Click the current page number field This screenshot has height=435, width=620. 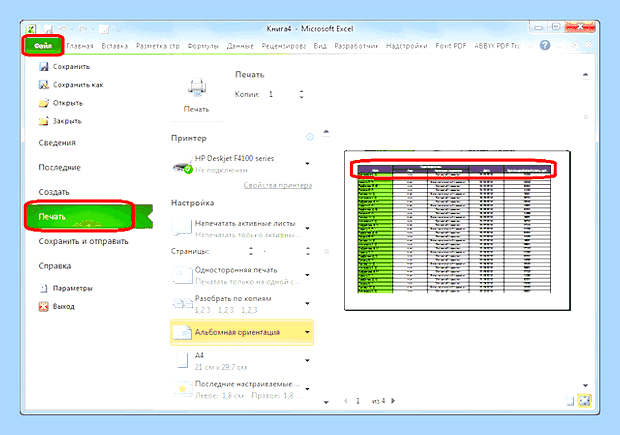coord(359,401)
